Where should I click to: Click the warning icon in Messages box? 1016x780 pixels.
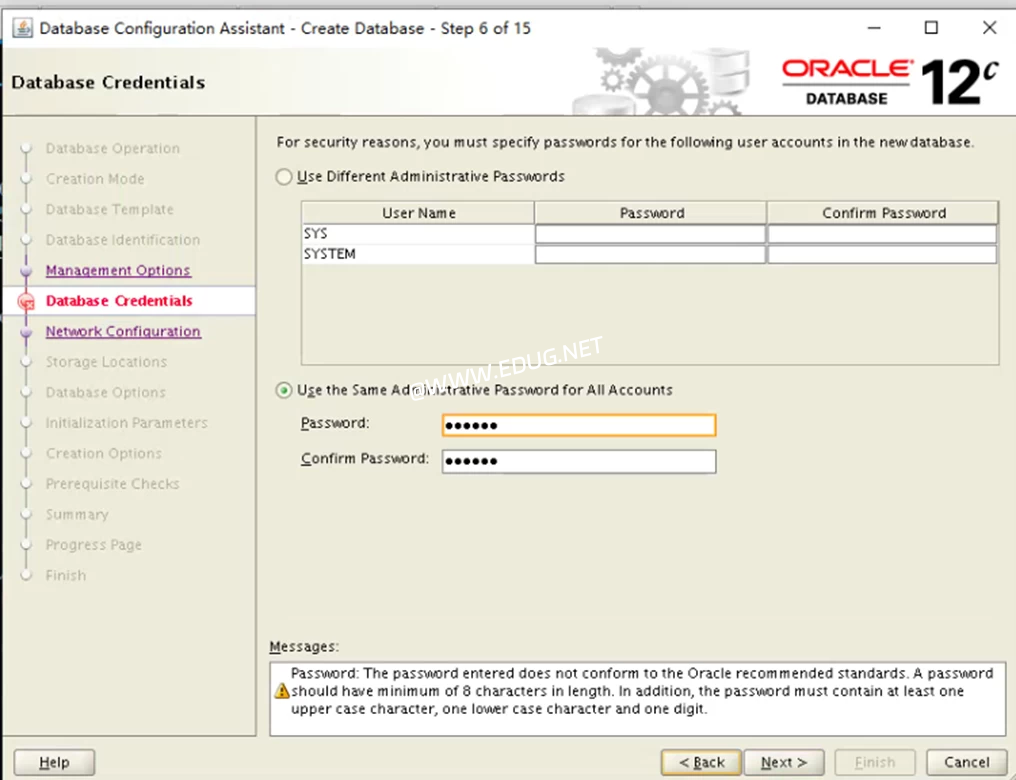(x=282, y=691)
